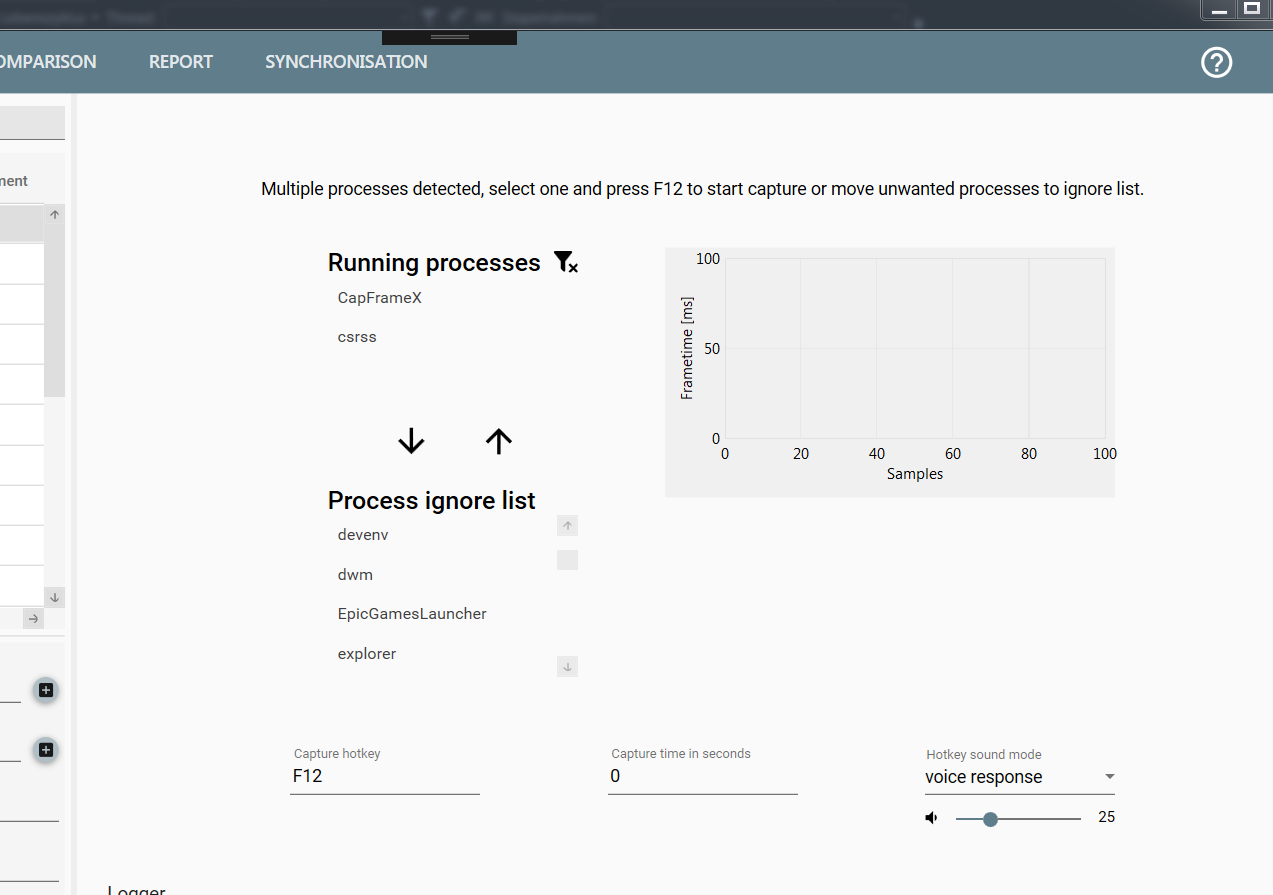Switch to the SYNCHRONISATION tab

346,62
